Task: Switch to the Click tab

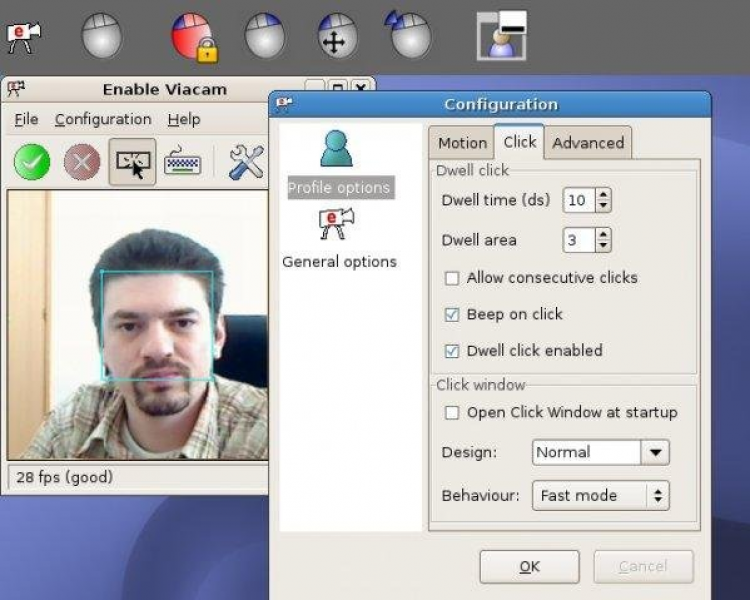Action: click(x=519, y=142)
